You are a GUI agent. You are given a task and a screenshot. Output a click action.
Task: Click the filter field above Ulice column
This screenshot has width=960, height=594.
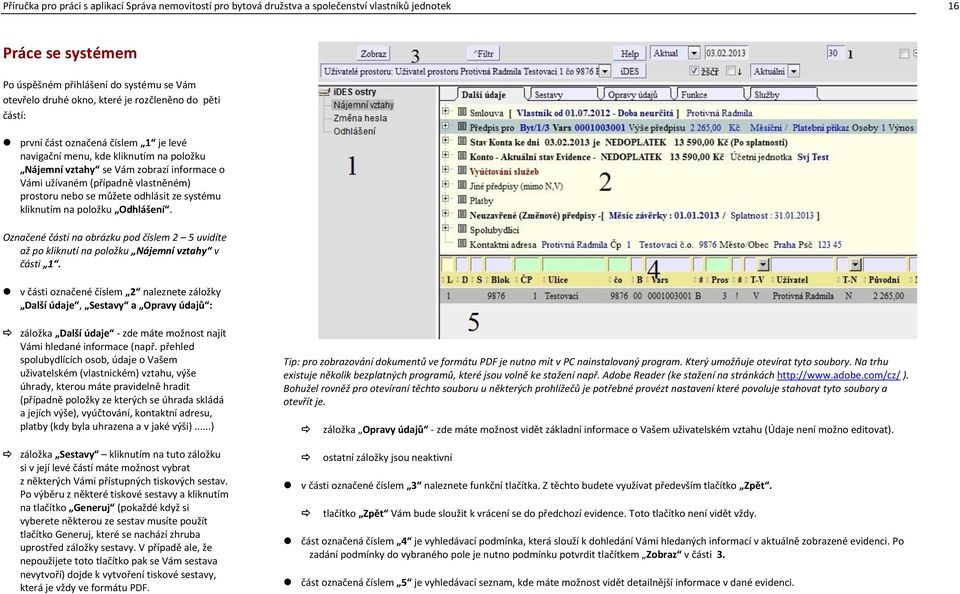pos(573,265)
